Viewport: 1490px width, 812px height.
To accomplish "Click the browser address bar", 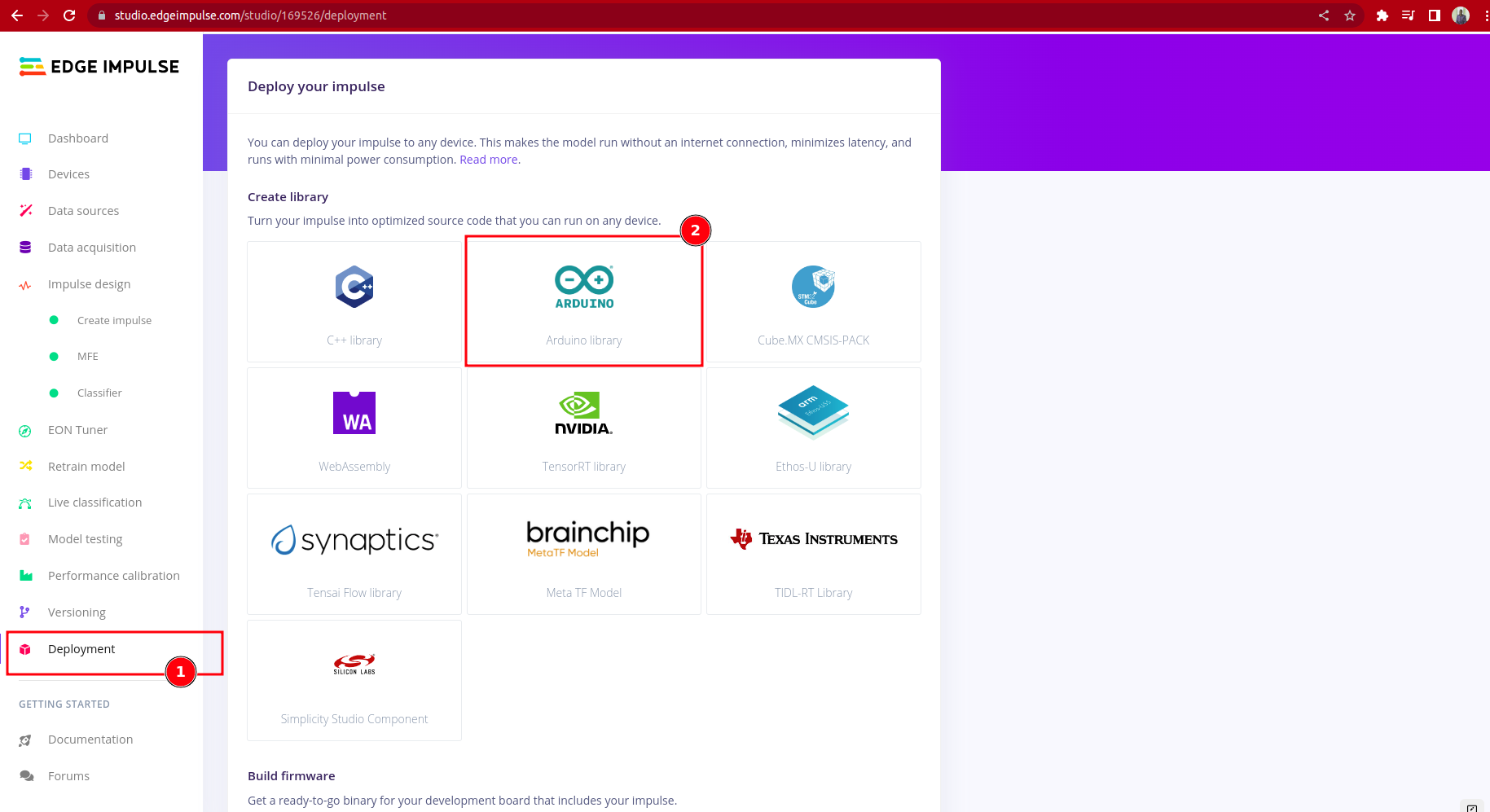I will (x=701, y=15).
